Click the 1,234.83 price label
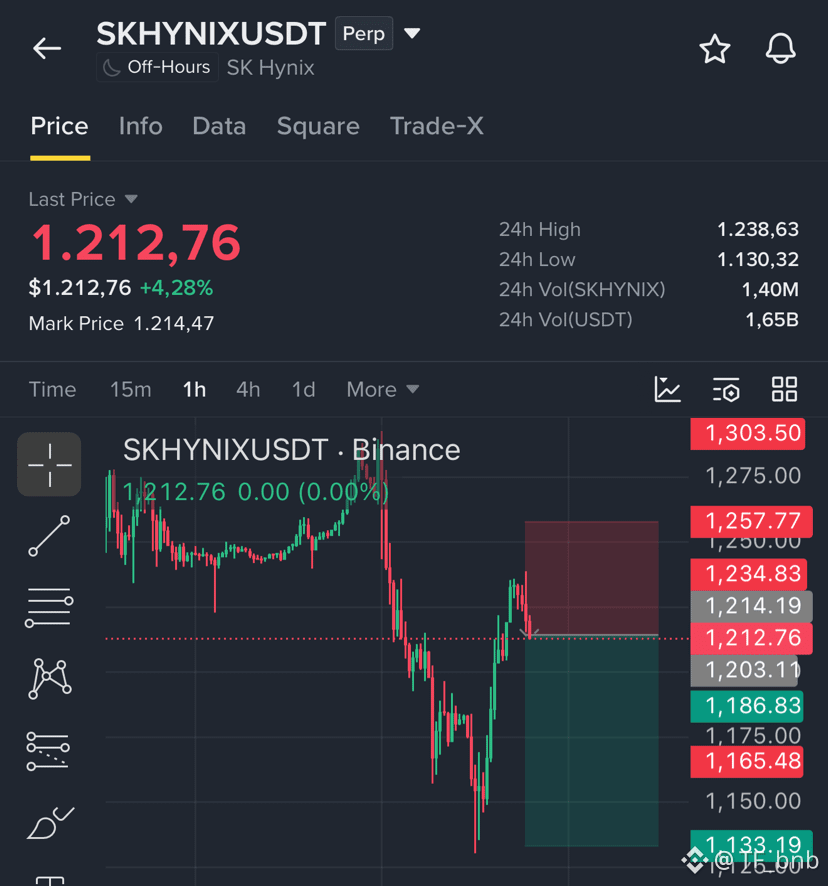 pyautogui.click(x=749, y=574)
